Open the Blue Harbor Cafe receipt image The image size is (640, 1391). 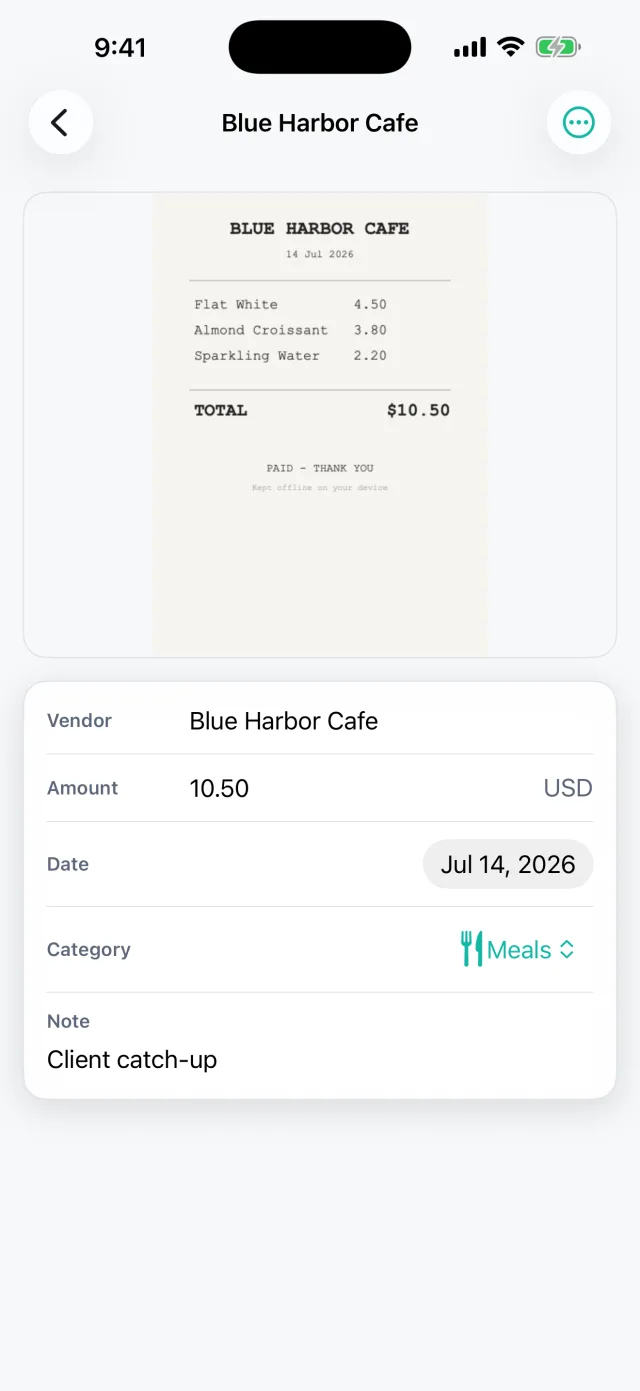click(x=320, y=425)
